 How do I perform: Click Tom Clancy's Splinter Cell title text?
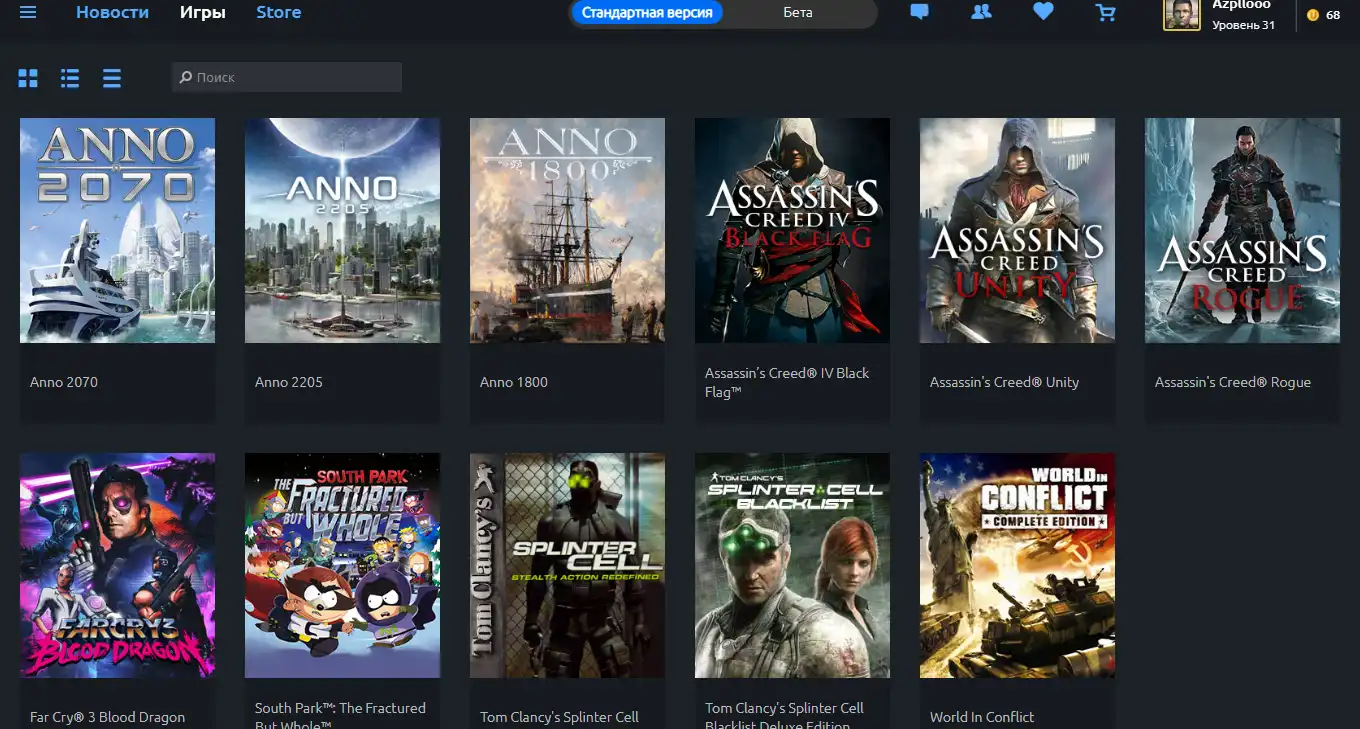click(x=559, y=717)
